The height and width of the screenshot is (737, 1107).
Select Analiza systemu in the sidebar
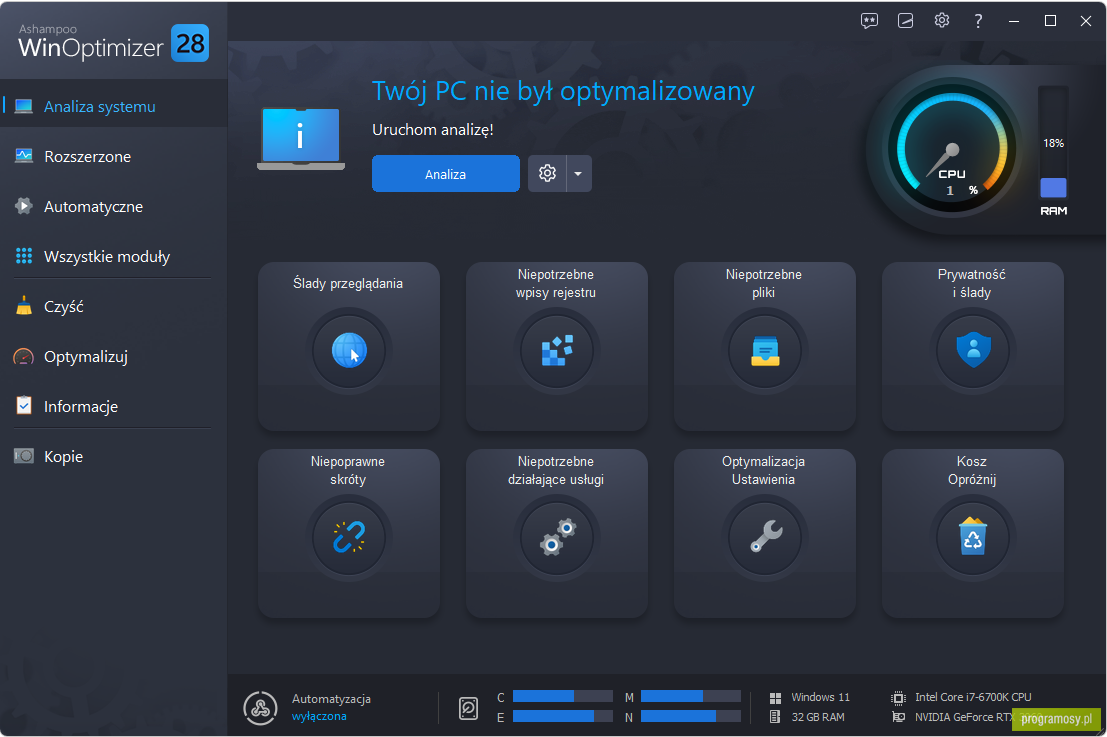(114, 107)
